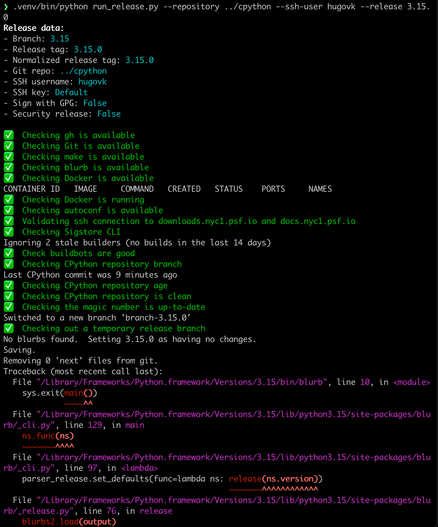The width and height of the screenshot is (438, 527).
Task: Click the SSH key value 'Default'
Action: point(71,92)
